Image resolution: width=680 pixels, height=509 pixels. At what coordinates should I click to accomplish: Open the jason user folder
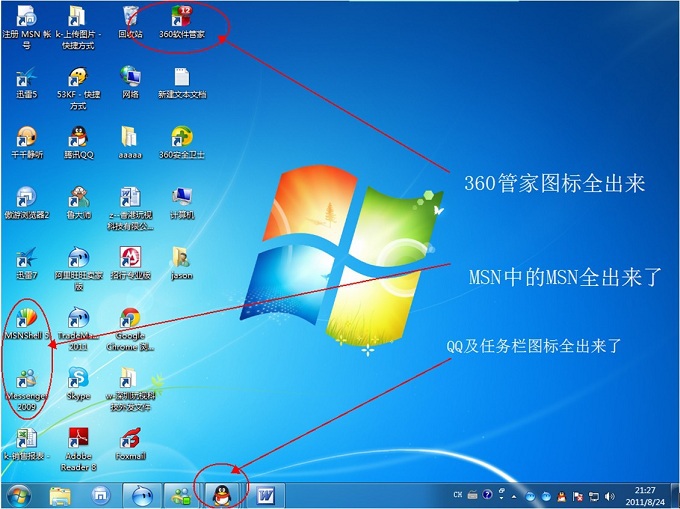181,258
